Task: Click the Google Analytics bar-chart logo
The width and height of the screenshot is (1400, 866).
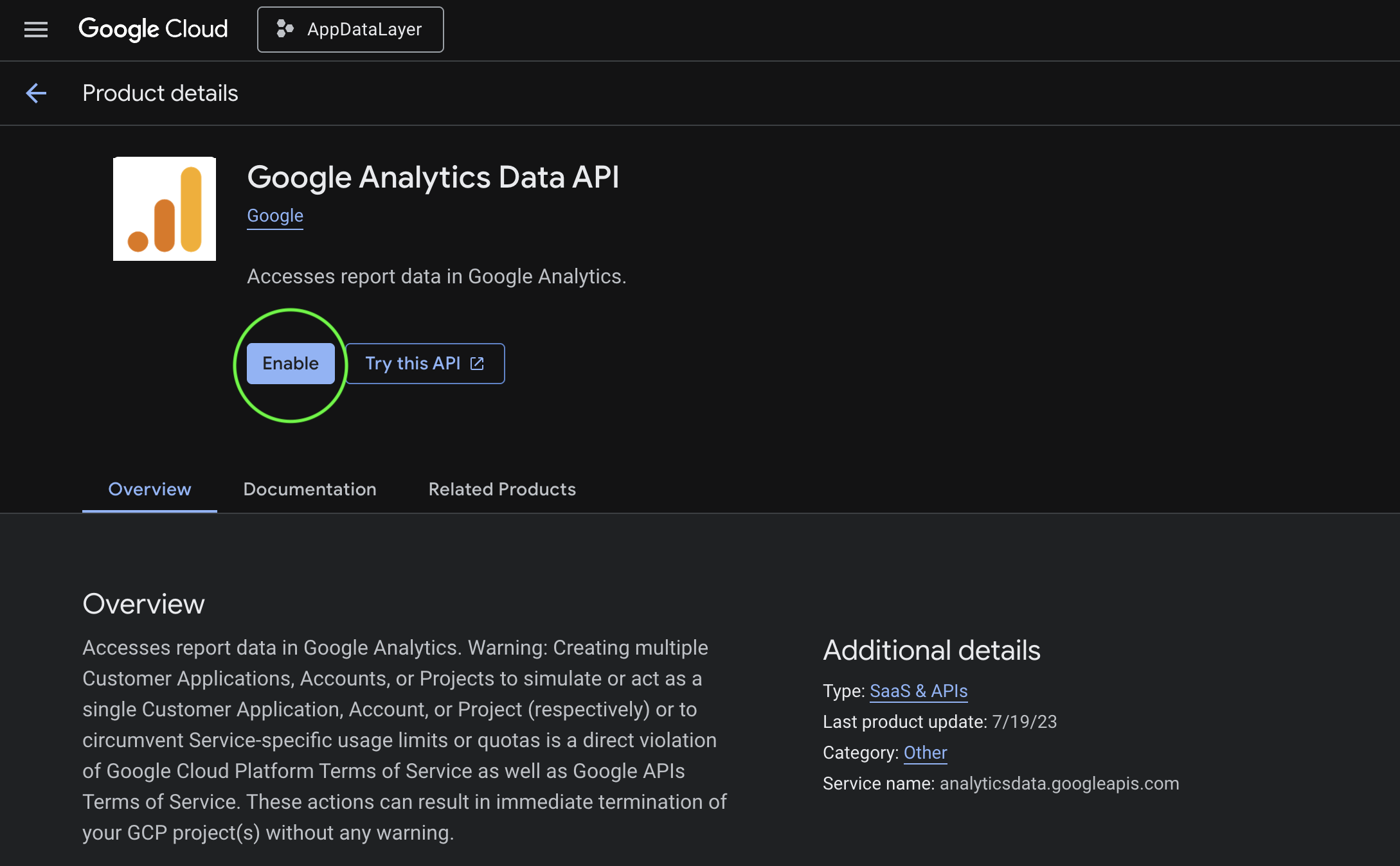Action: click(165, 209)
